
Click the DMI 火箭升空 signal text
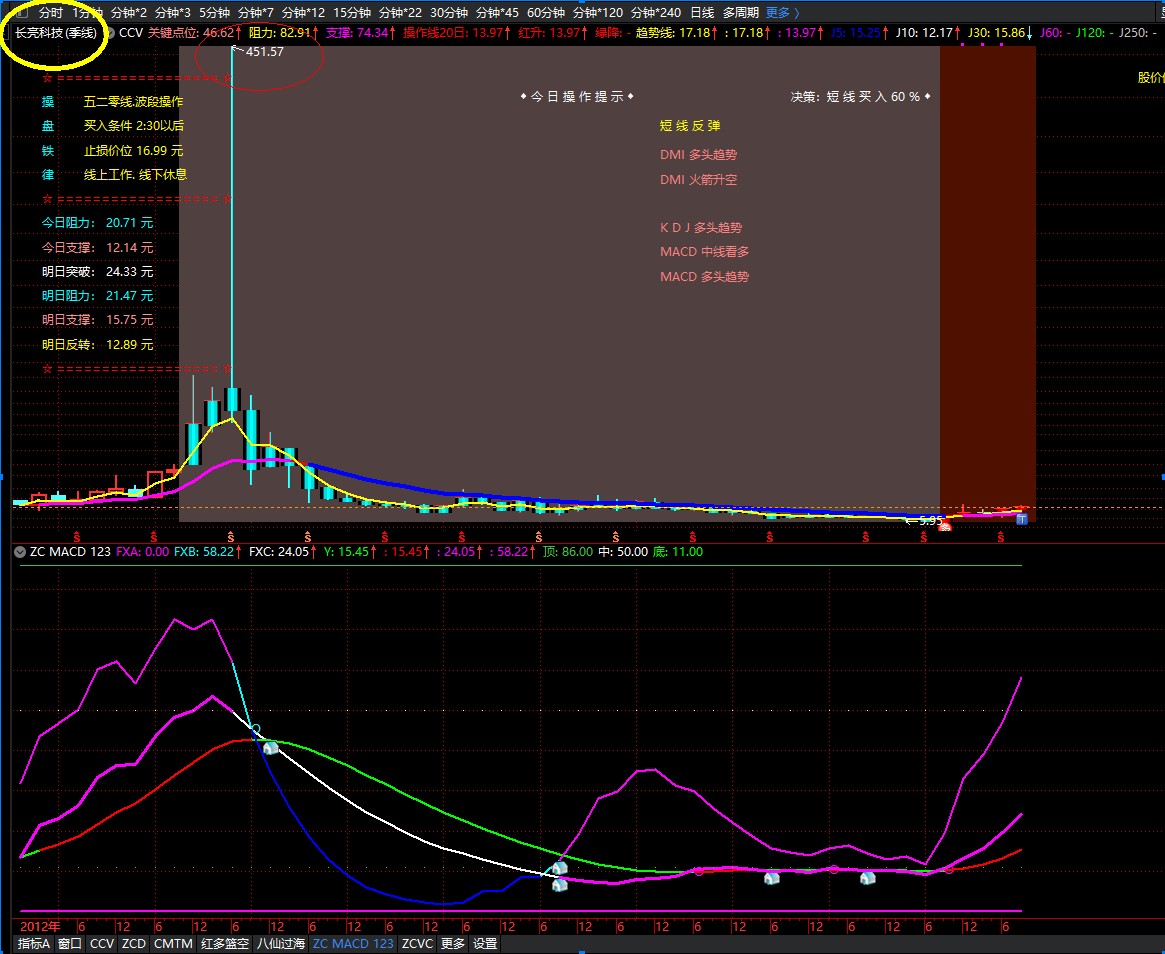(x=698, y=180)
